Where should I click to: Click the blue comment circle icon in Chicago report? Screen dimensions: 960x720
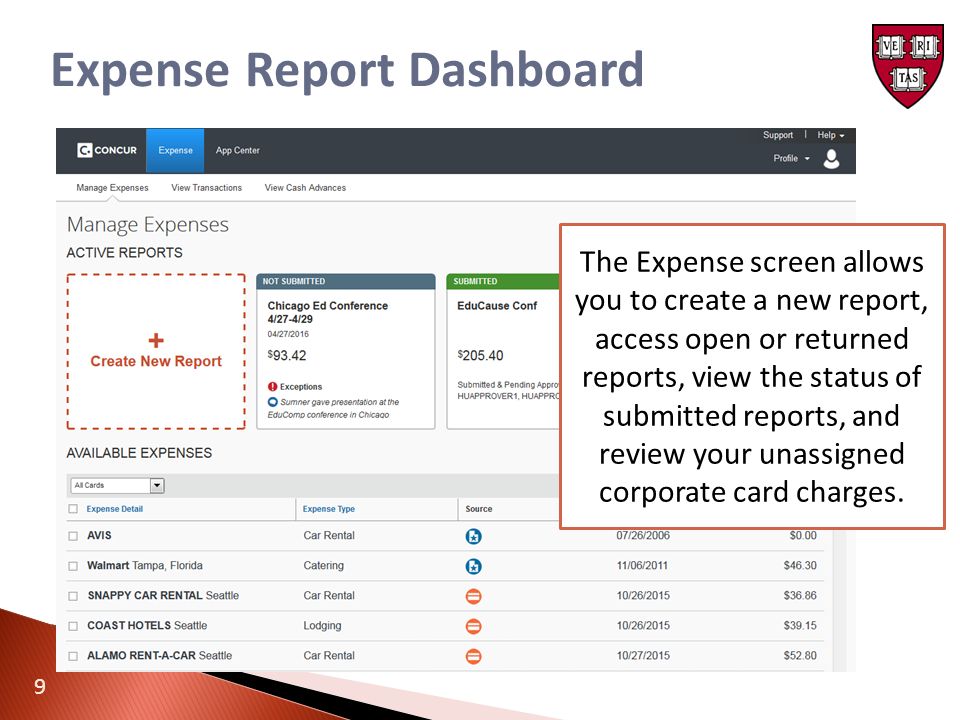273,402
